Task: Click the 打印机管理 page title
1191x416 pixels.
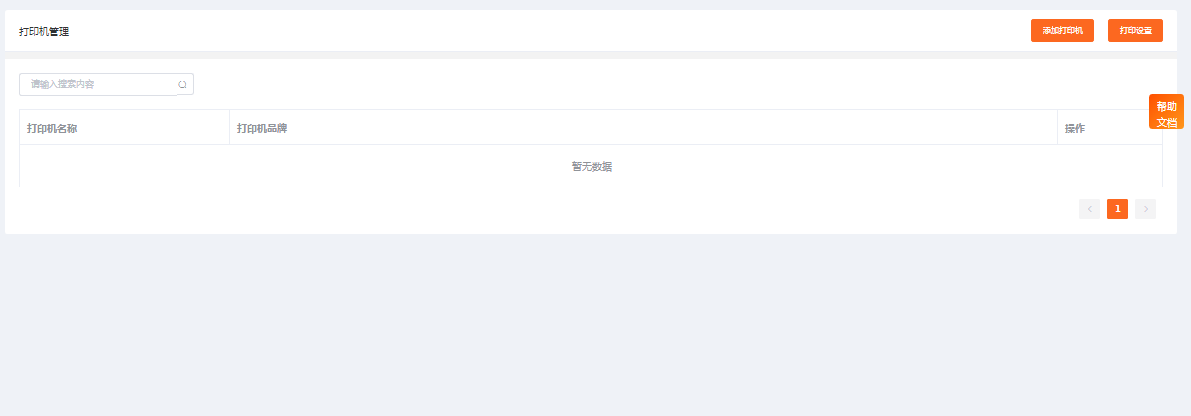Action: pos(44,32)
